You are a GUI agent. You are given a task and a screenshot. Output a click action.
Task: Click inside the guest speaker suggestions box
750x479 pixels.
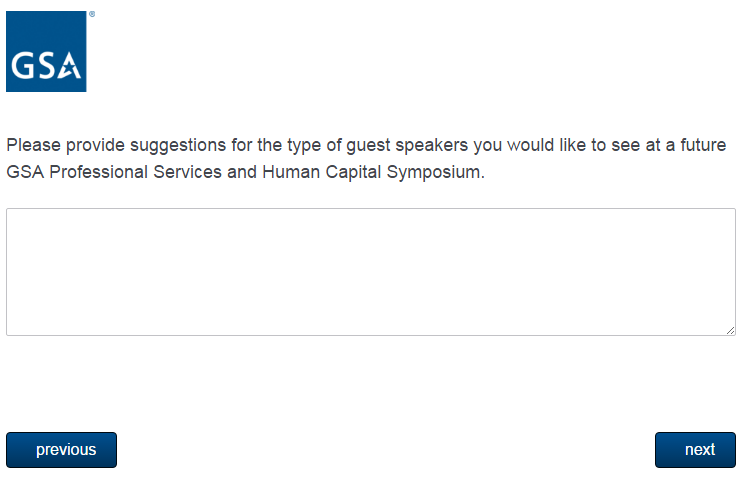370,272
